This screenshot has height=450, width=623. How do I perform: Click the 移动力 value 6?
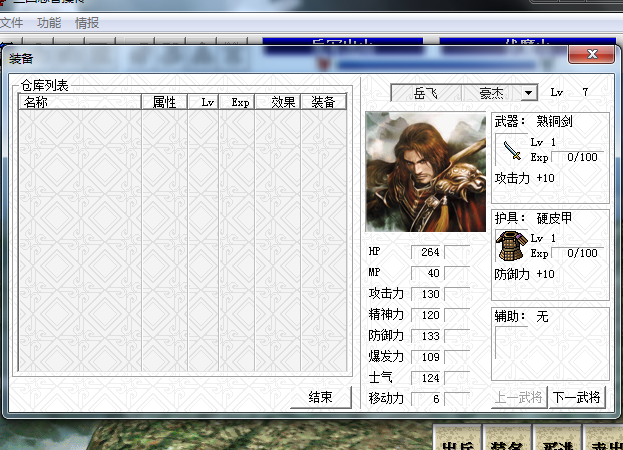point(427,399)
